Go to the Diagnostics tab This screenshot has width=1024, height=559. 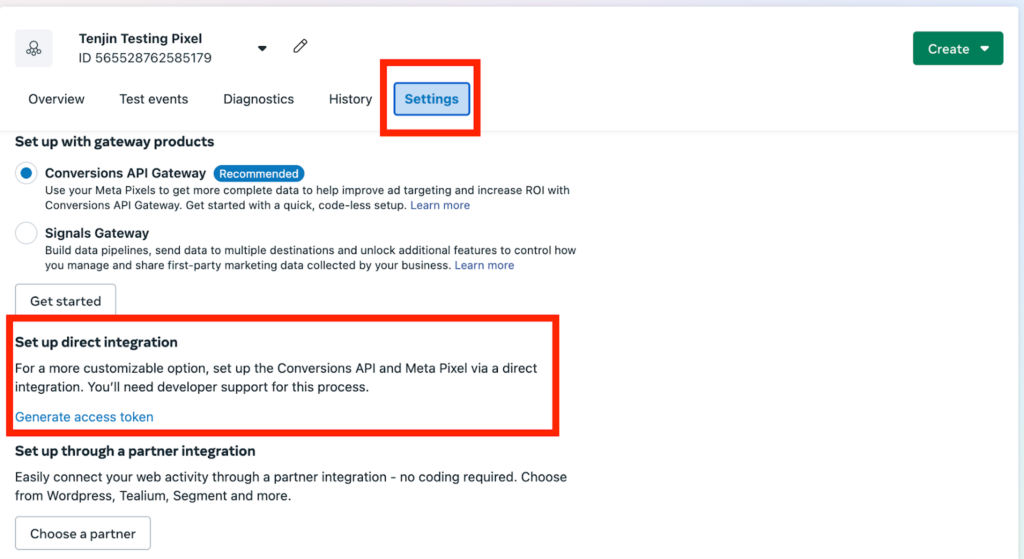259,99
